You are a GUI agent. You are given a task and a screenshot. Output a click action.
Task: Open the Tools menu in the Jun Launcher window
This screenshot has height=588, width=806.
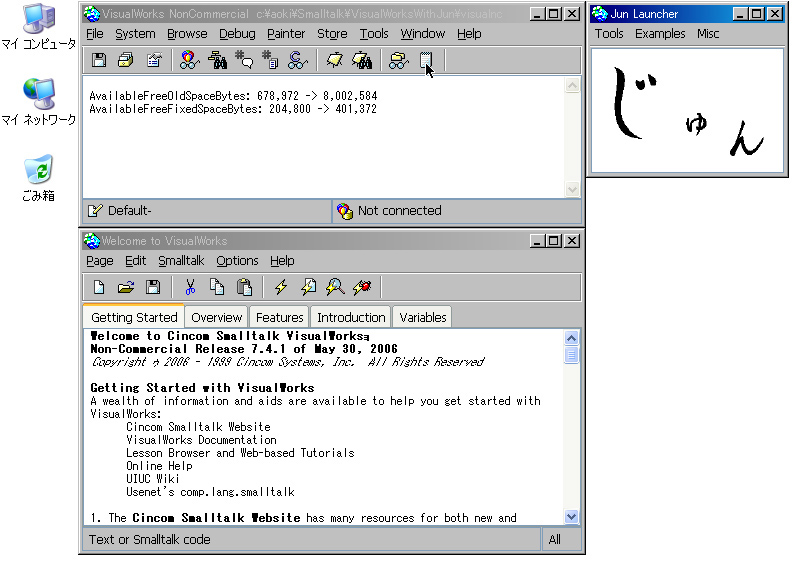(x=609, y=34)
